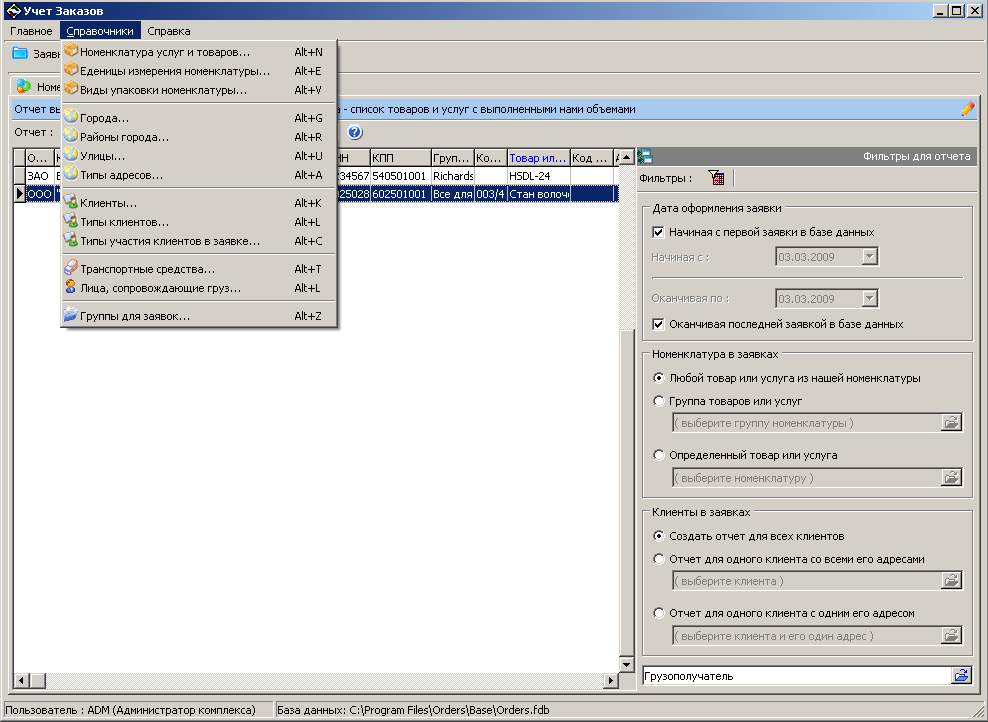988x722 pixels.
Task: Click horizontal scrollbar right arrow under table
Action: coord(611,681)
